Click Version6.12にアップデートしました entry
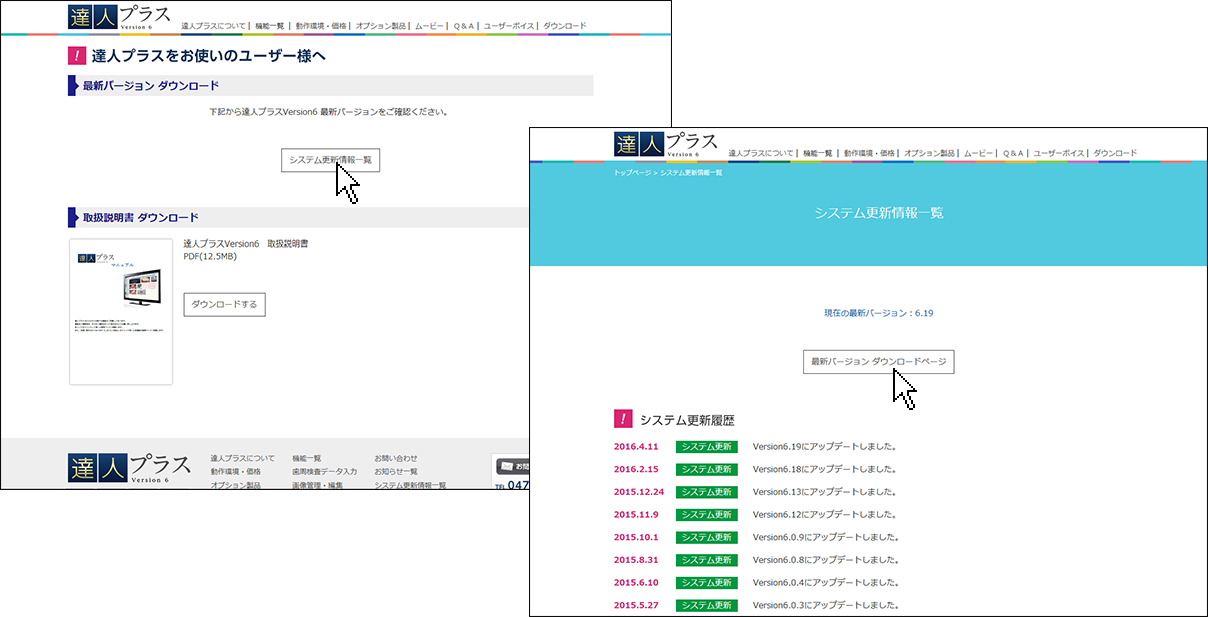Image resolution: width=1208 pixels, height=617 pixels. point(824,514)
